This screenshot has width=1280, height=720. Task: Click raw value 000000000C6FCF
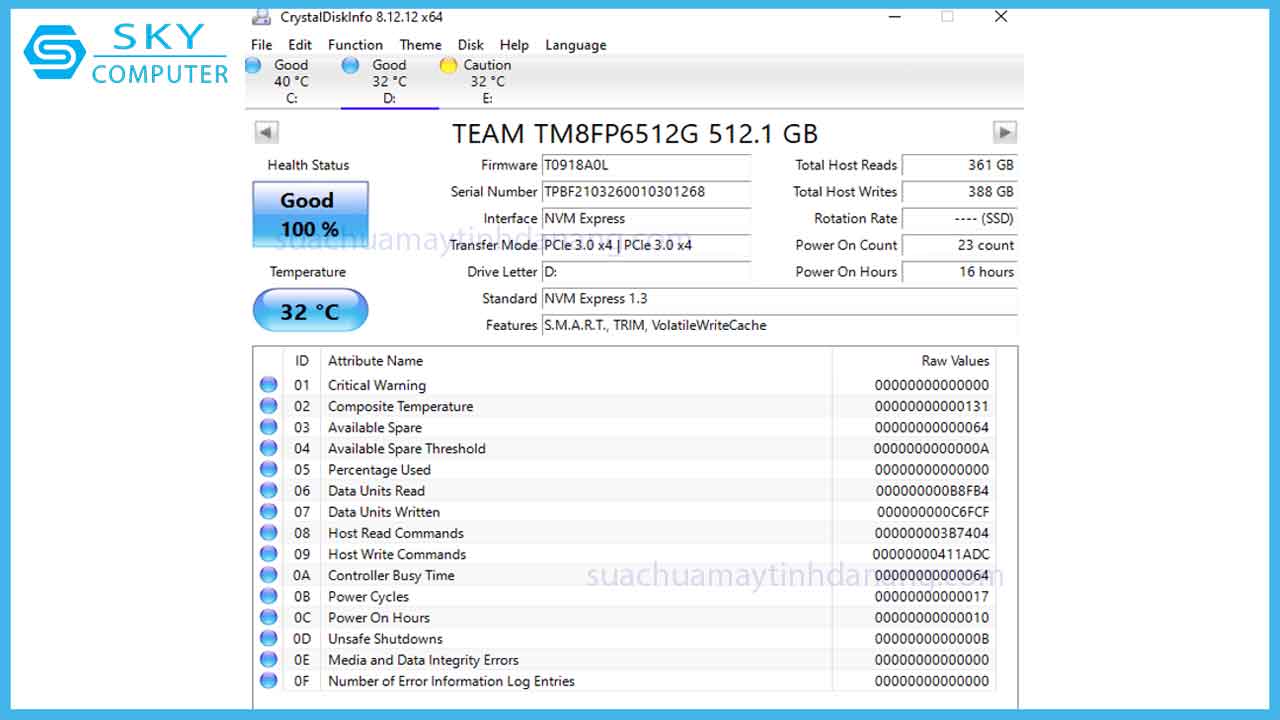pos(933,512)
